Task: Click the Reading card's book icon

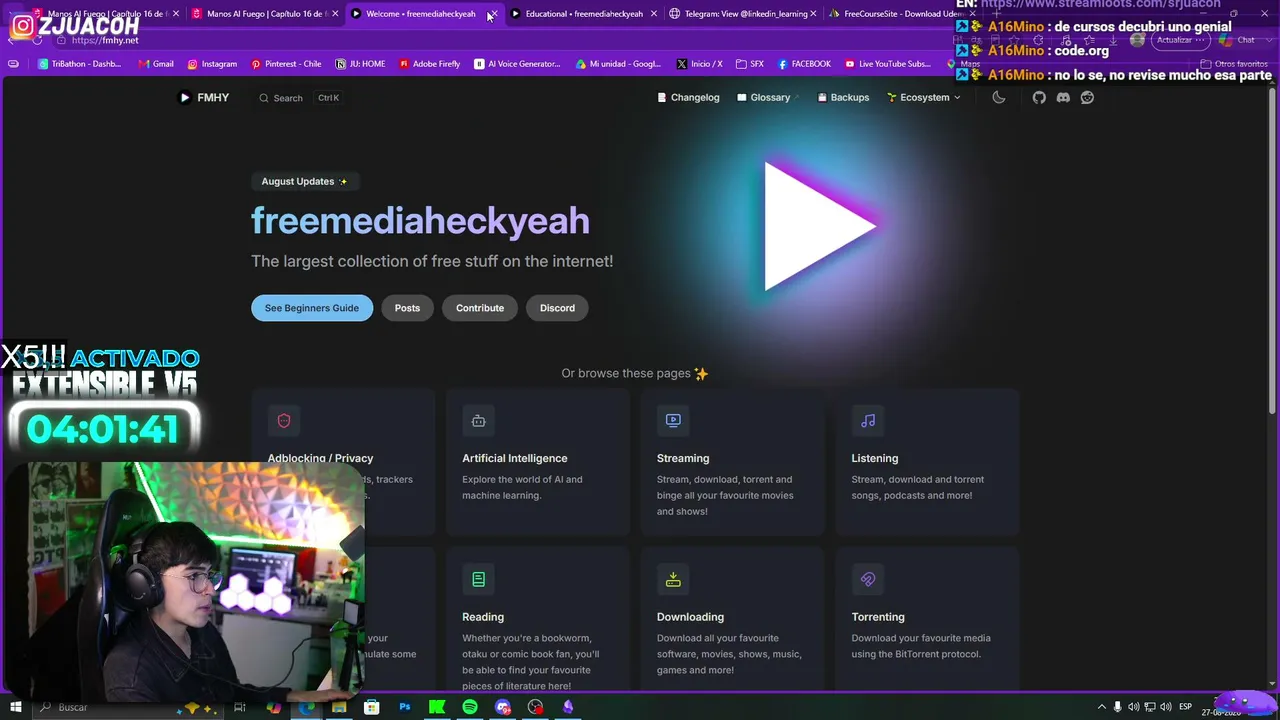Action: (478, 580)
